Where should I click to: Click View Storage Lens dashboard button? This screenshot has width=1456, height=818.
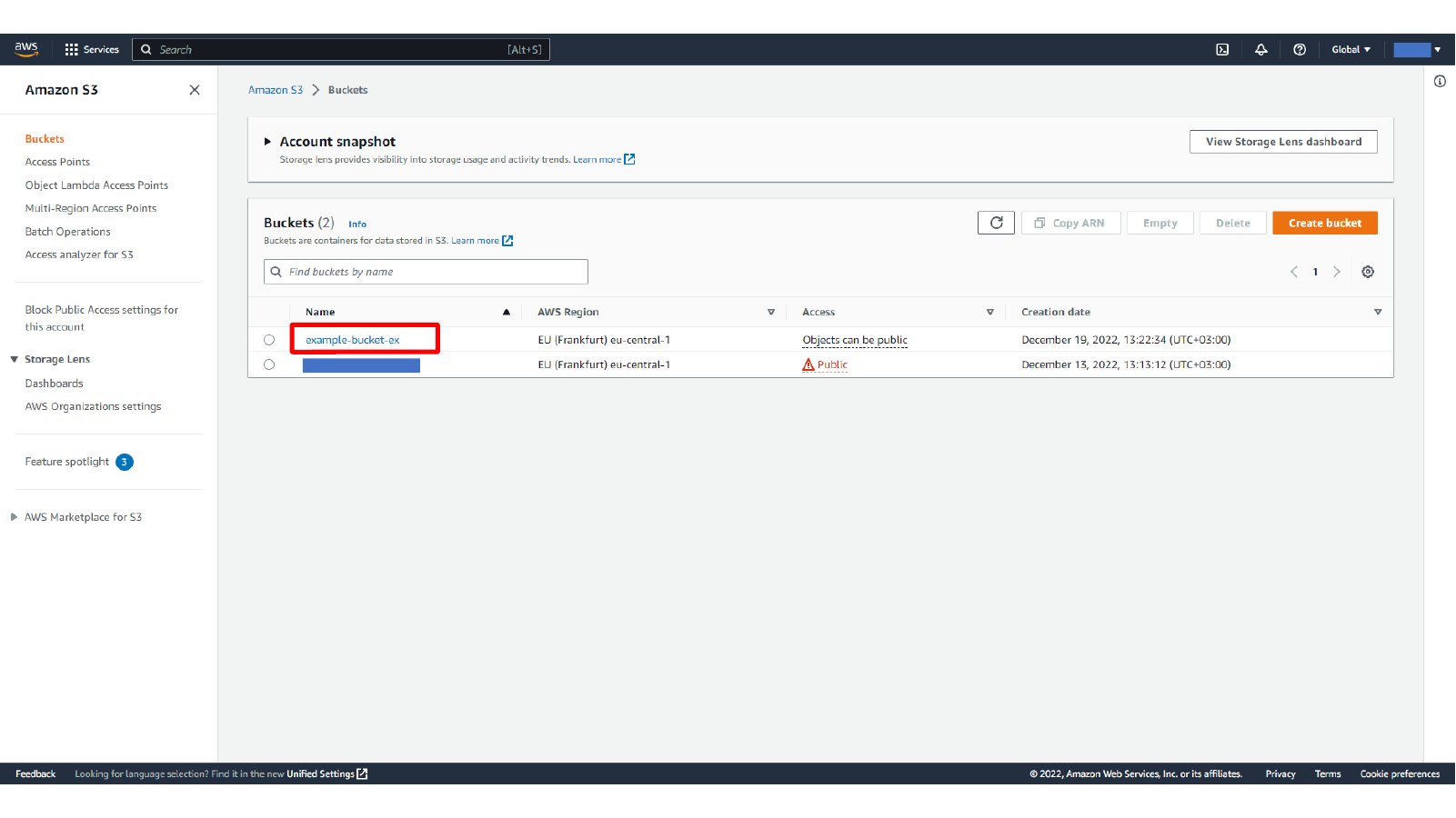(x=1283, y=142)
